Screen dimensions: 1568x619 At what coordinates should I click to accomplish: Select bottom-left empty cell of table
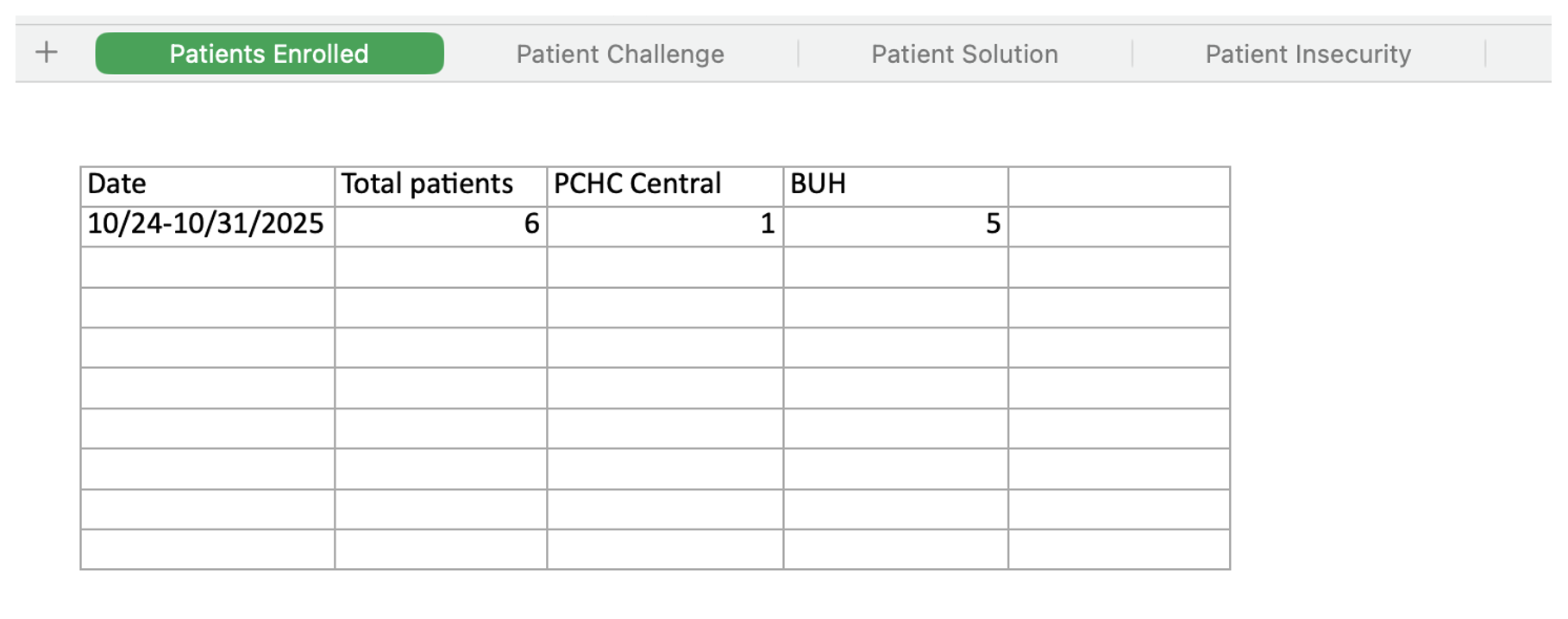click(x=208, y=549)
